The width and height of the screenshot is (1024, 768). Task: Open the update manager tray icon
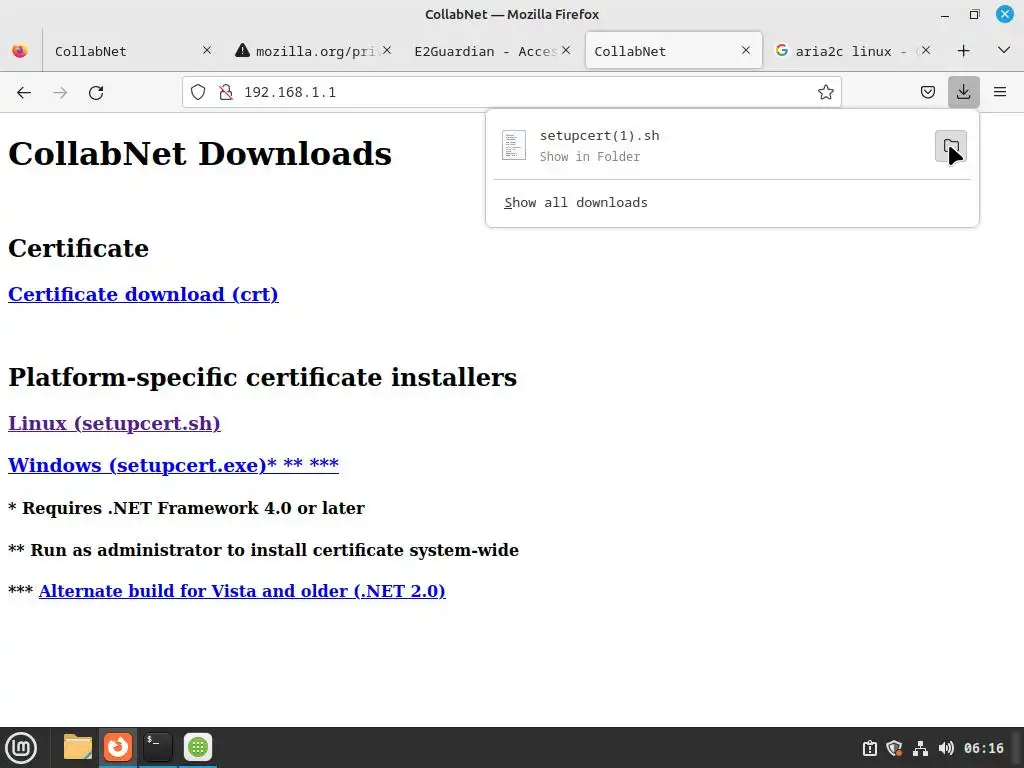pos(869,748)
